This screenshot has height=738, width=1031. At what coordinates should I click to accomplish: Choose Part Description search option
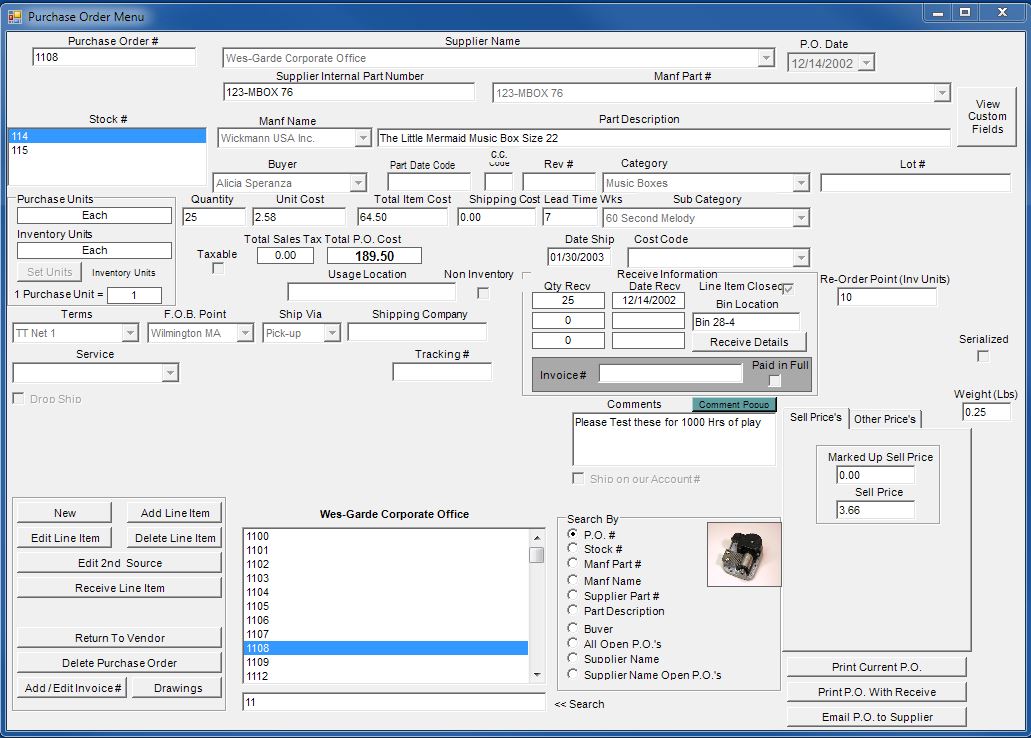[x=573, y=610]
